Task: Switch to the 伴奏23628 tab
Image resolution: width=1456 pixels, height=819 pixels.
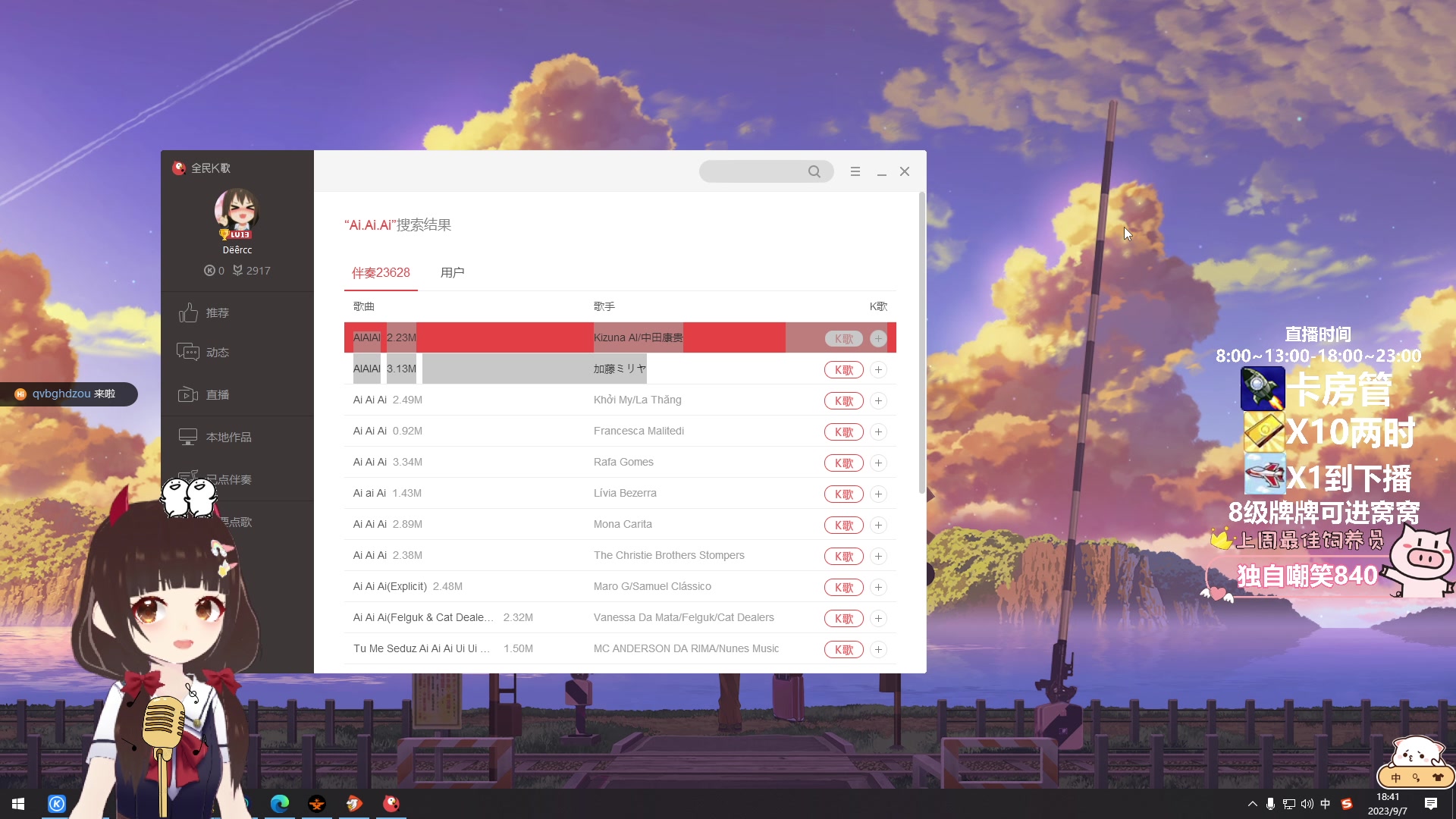Action: [x=381, y=272]
